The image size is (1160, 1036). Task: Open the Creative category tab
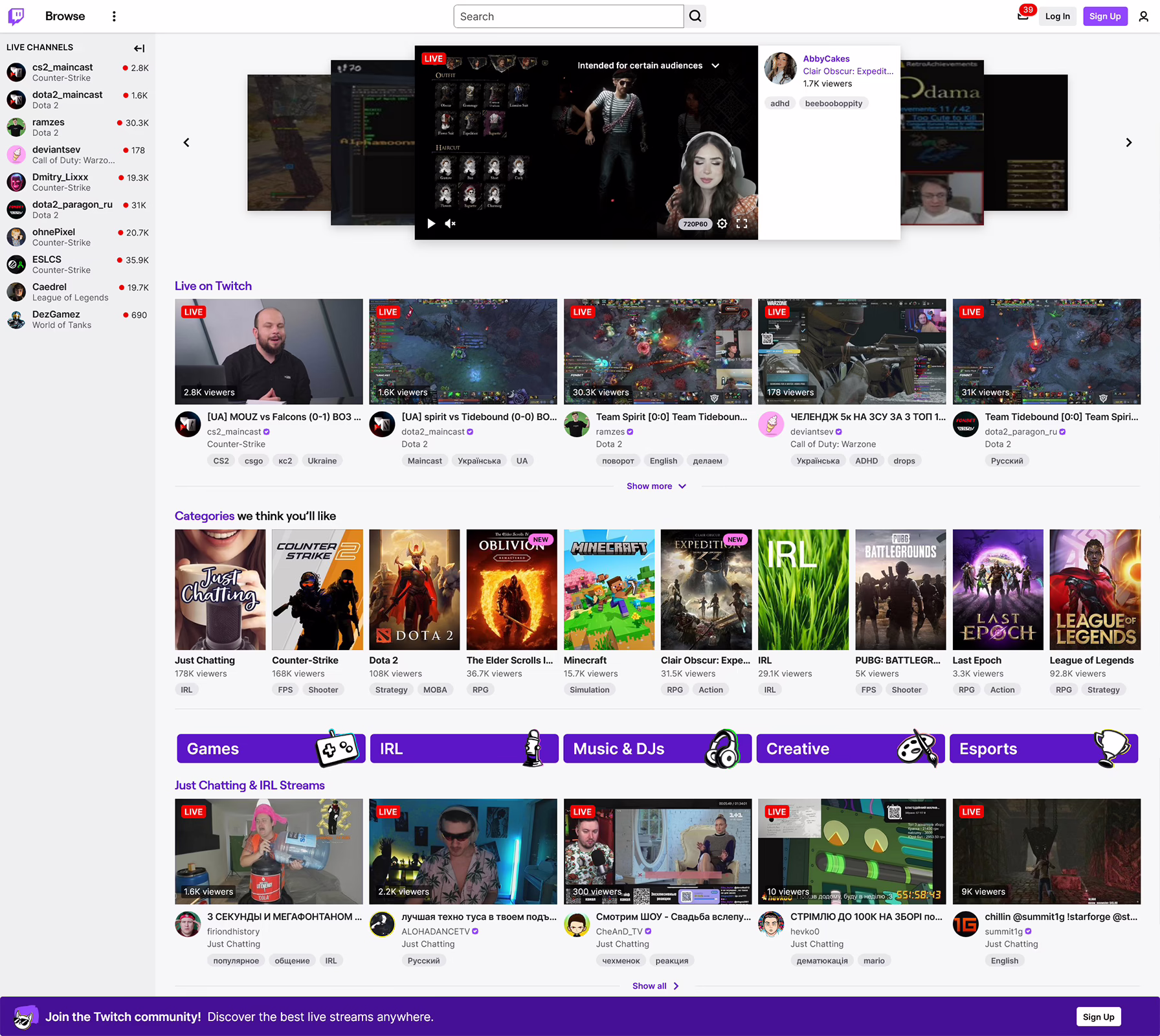pos(851,749)
